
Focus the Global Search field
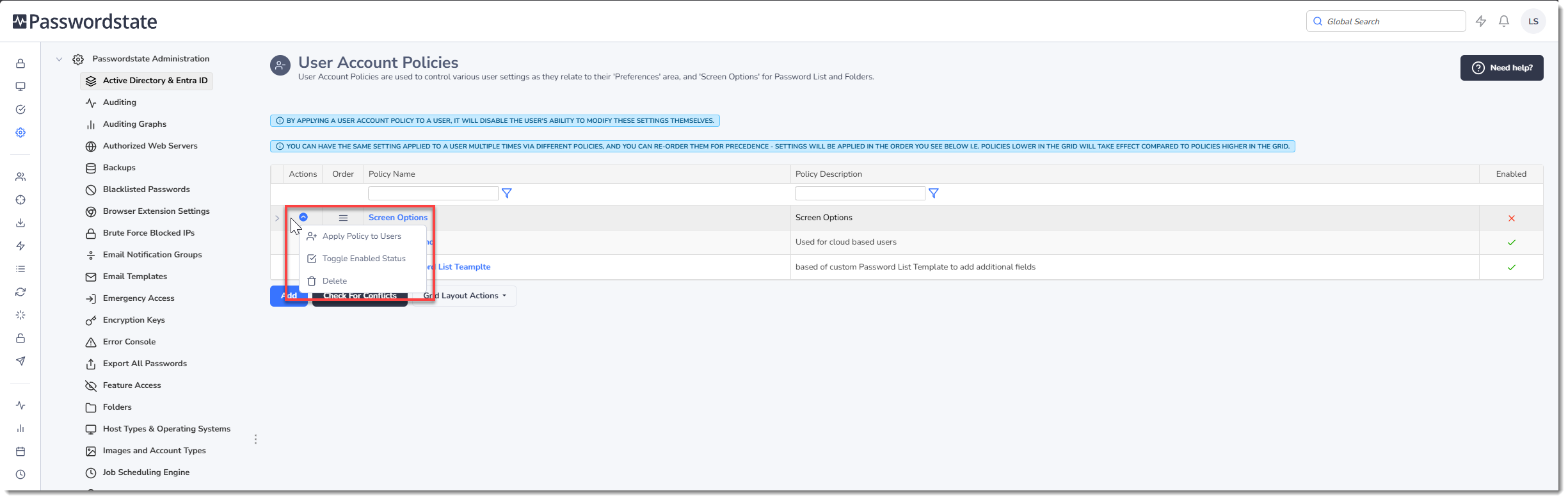(x=1386, y=21)
